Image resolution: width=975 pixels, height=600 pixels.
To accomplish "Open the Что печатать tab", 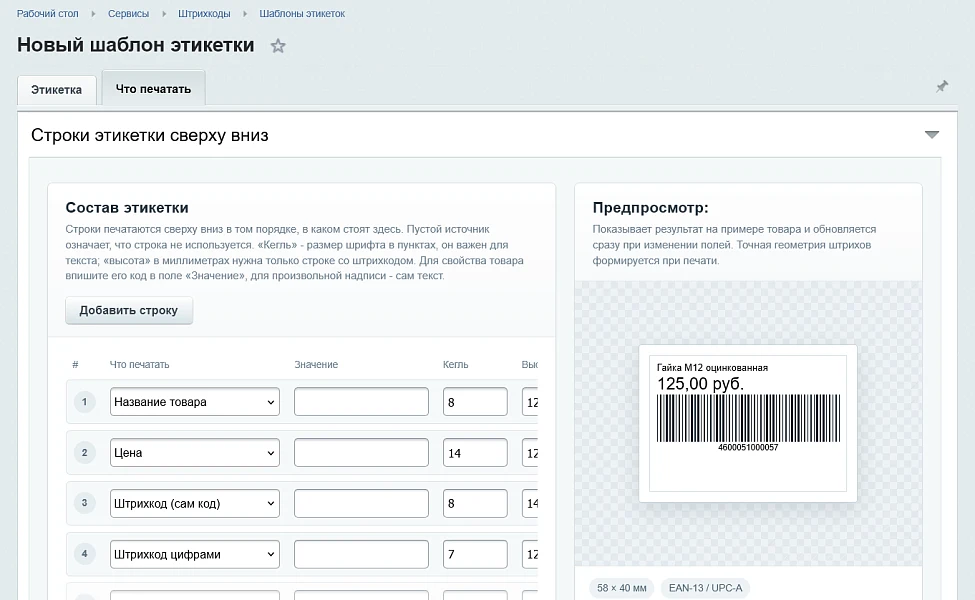I will 154,88.
